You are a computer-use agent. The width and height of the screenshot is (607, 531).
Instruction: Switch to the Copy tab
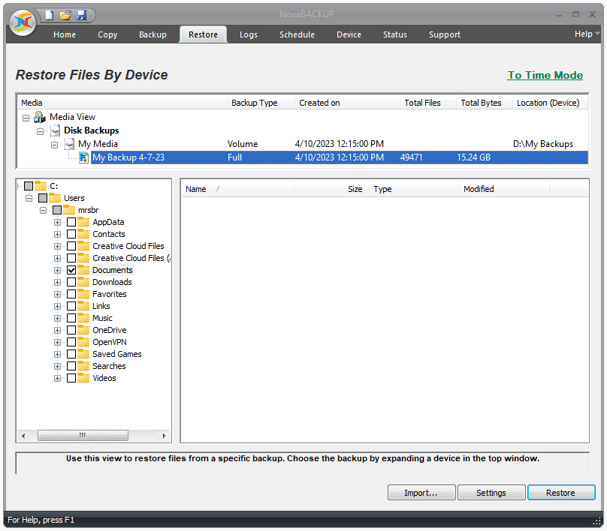point(107,34)
